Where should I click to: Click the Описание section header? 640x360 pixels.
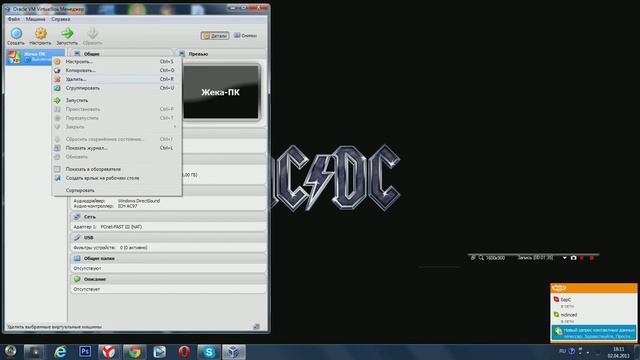coord(168,279)
